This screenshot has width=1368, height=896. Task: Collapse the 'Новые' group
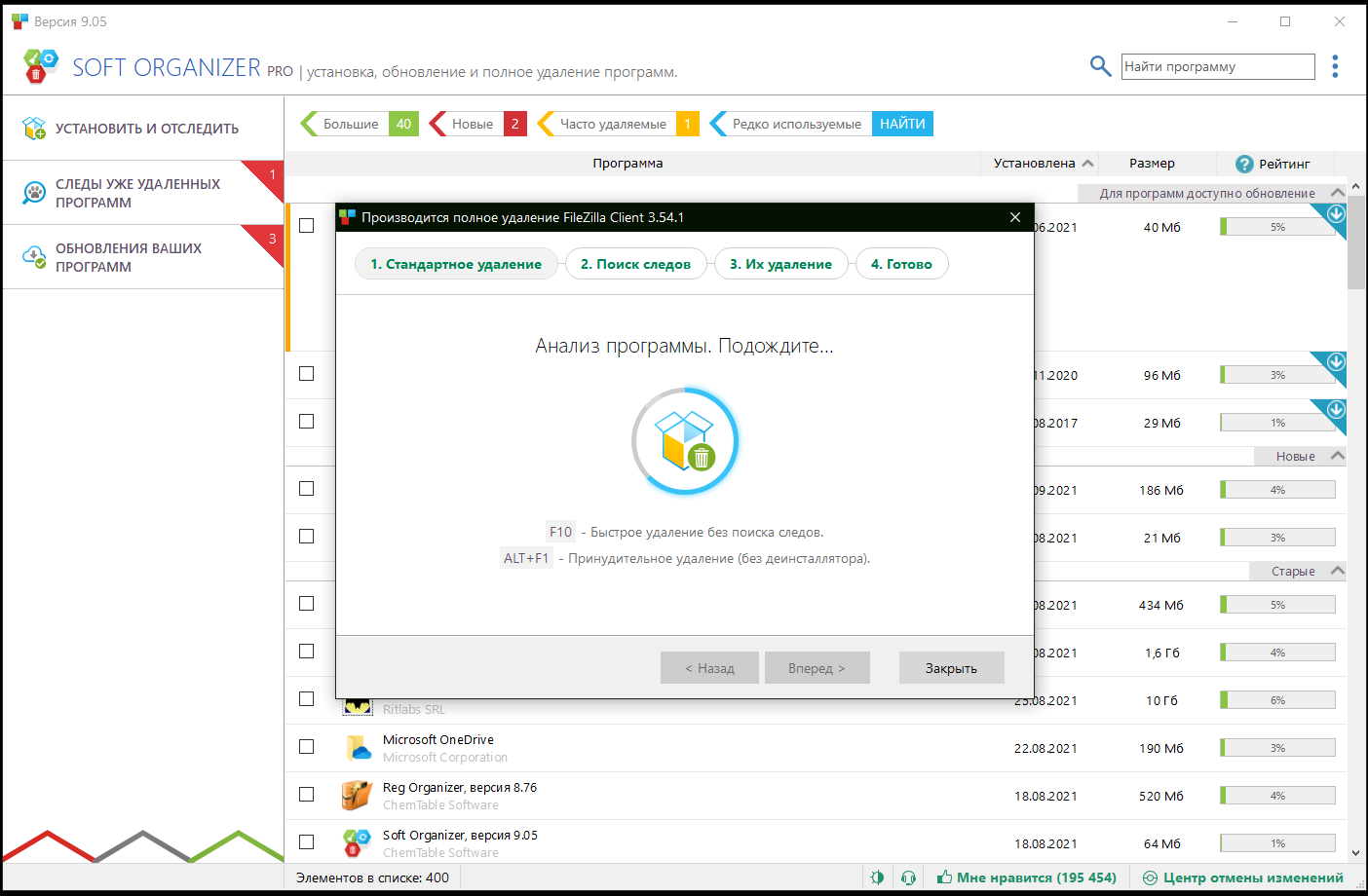tap(1338, 456)
